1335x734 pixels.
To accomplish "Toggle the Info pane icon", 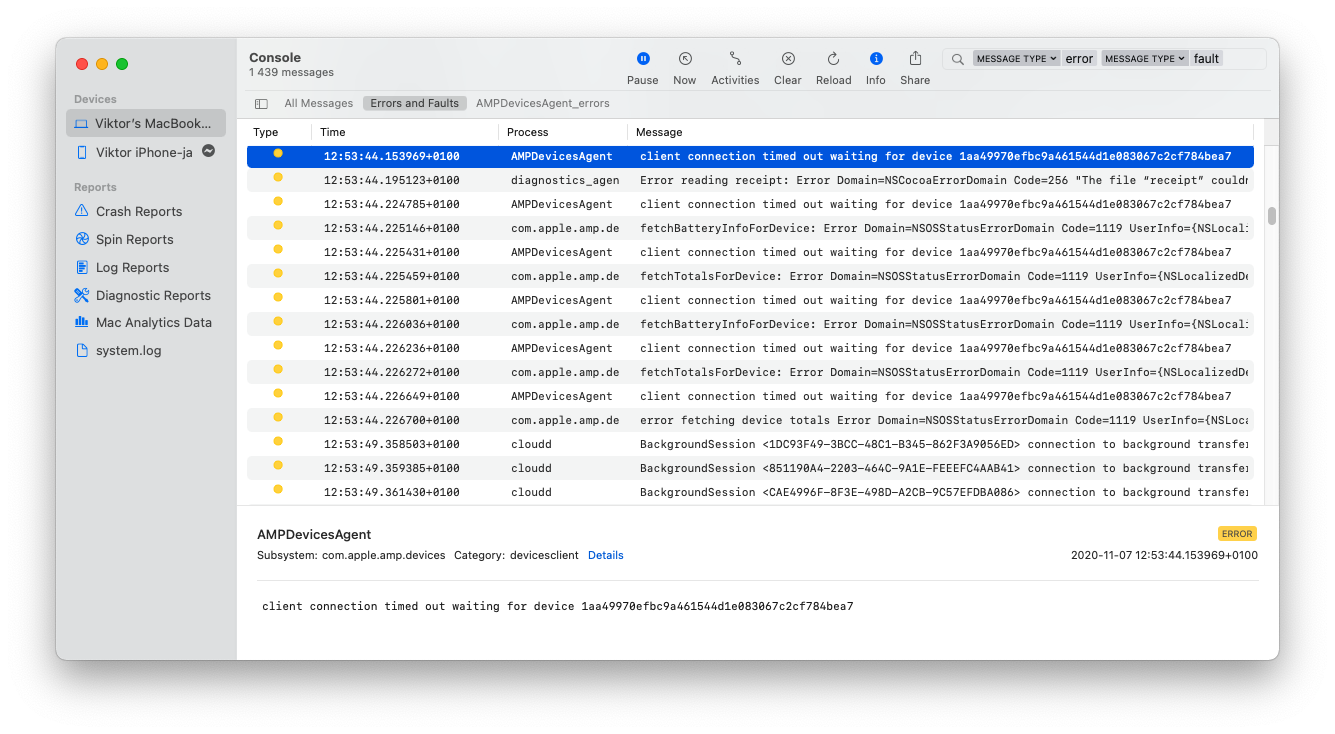I will click(x=876, y=59).
